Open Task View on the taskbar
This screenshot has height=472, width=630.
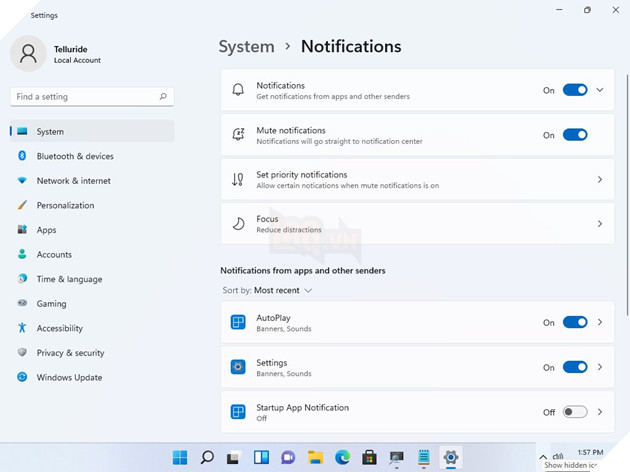[233, 458]
